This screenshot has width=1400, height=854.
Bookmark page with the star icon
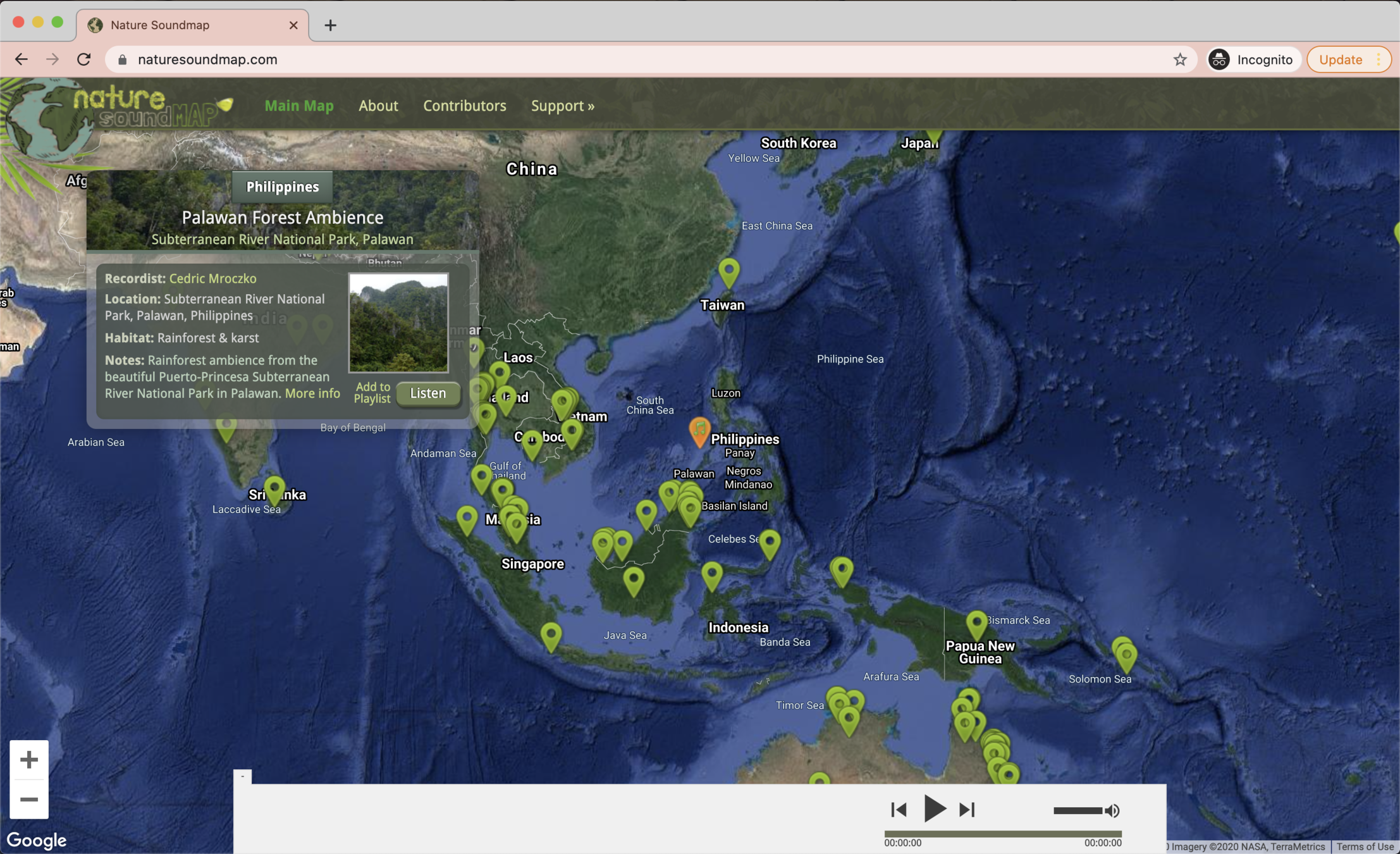pos(1180,59)
